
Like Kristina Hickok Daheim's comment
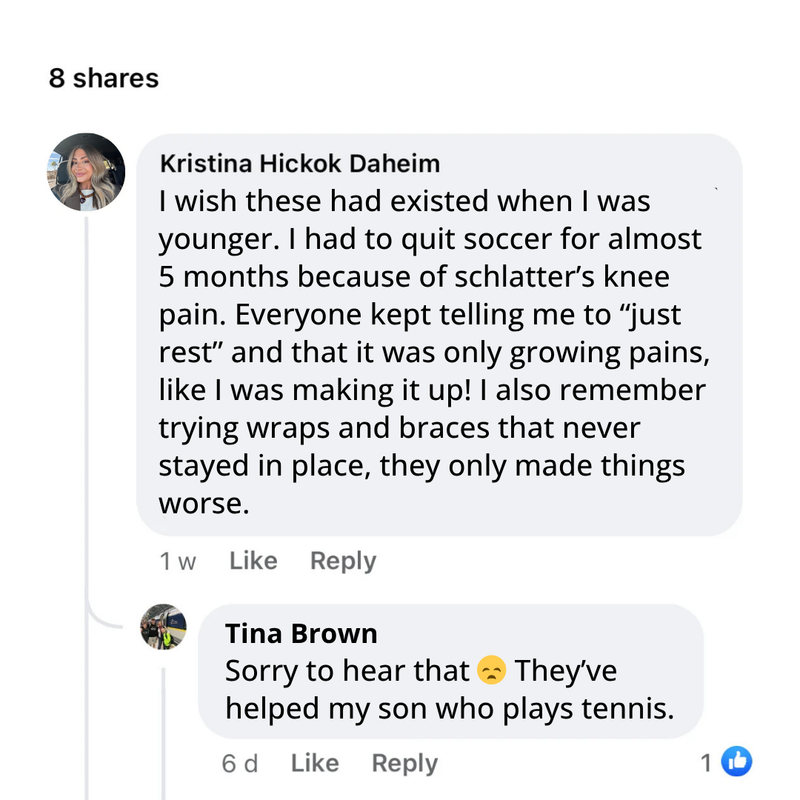[x=253, y=561]
